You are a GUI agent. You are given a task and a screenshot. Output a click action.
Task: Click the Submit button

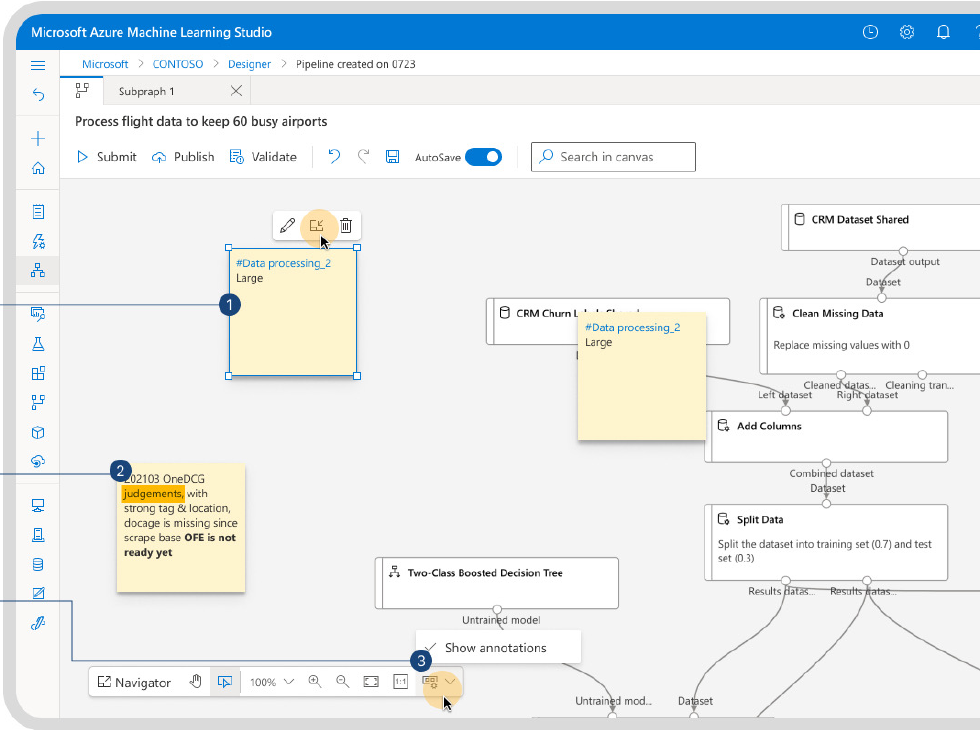(106, 156)
